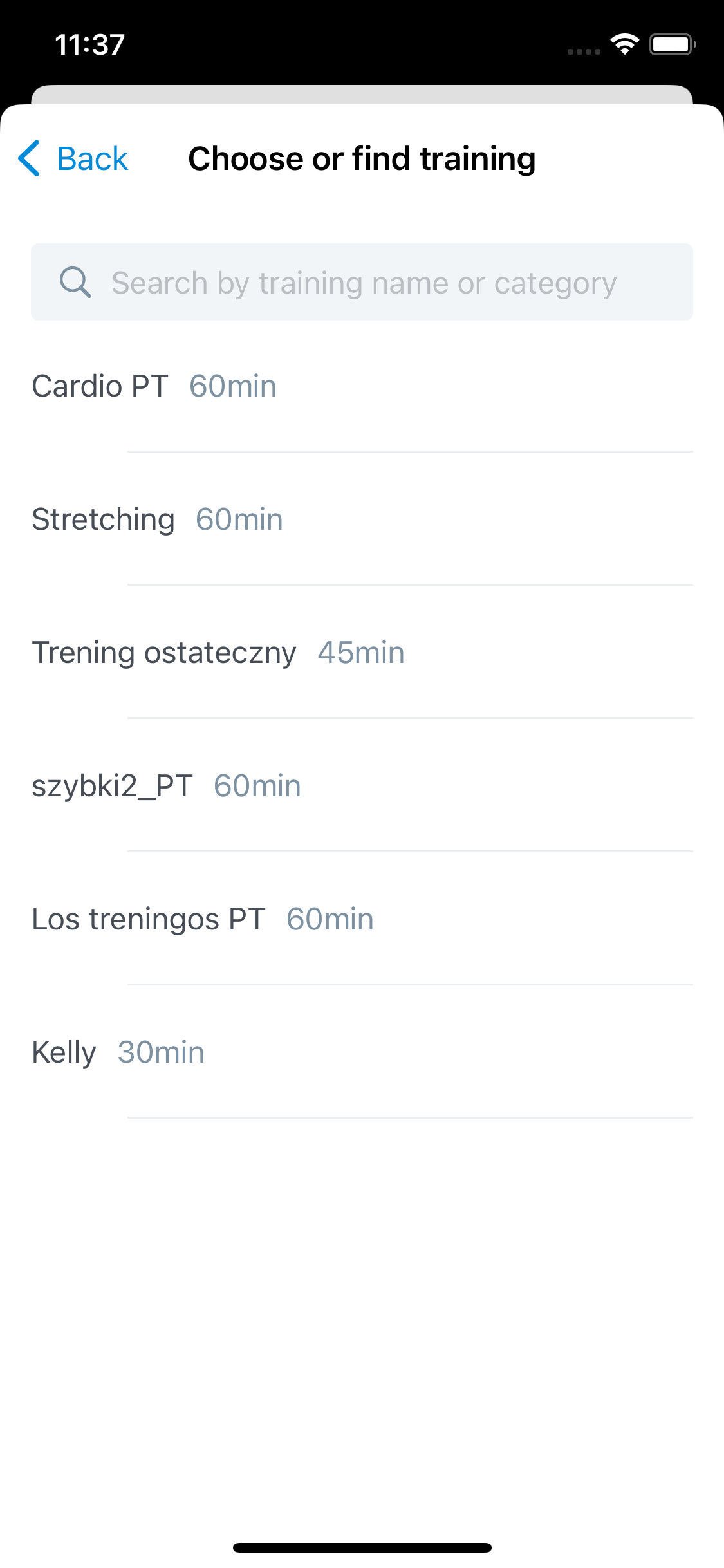This screenshot has width=724, height=1568.
Task: Click the 45min duration label
Action: (x=361, y=653)
